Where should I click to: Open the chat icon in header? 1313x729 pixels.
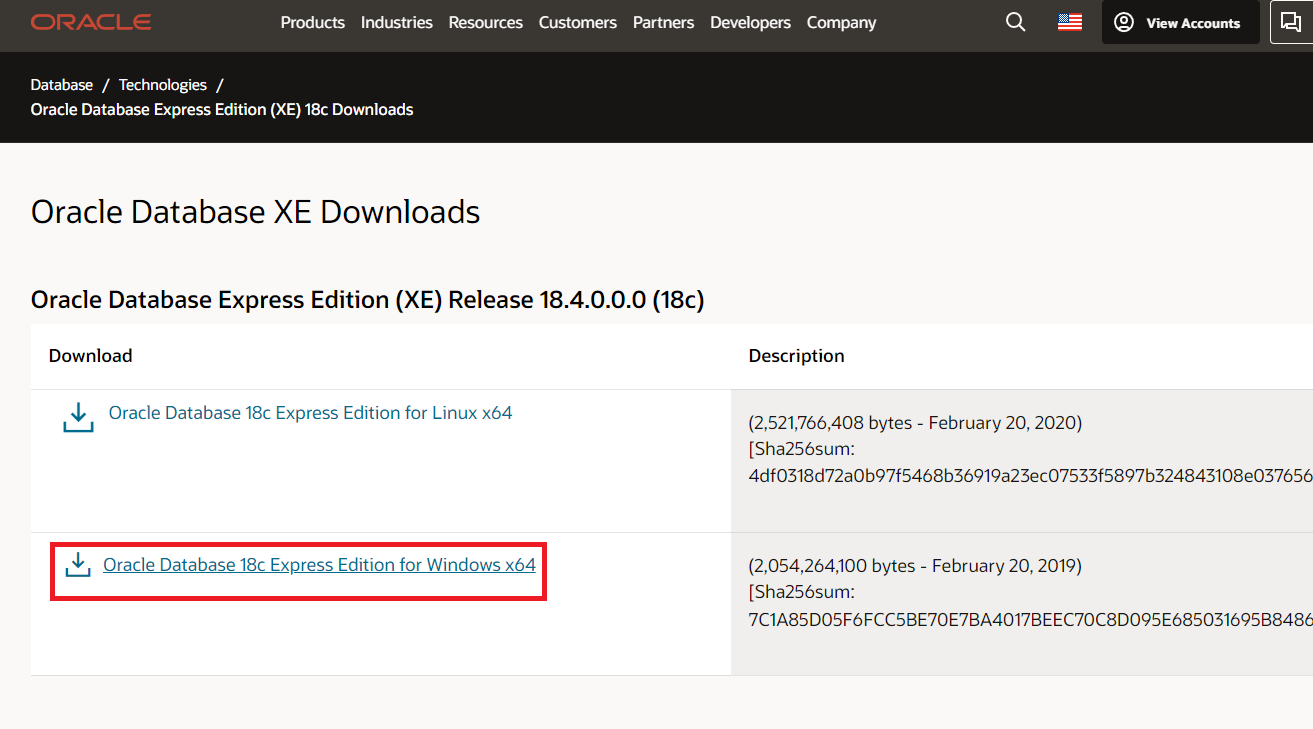[1291, 22]
